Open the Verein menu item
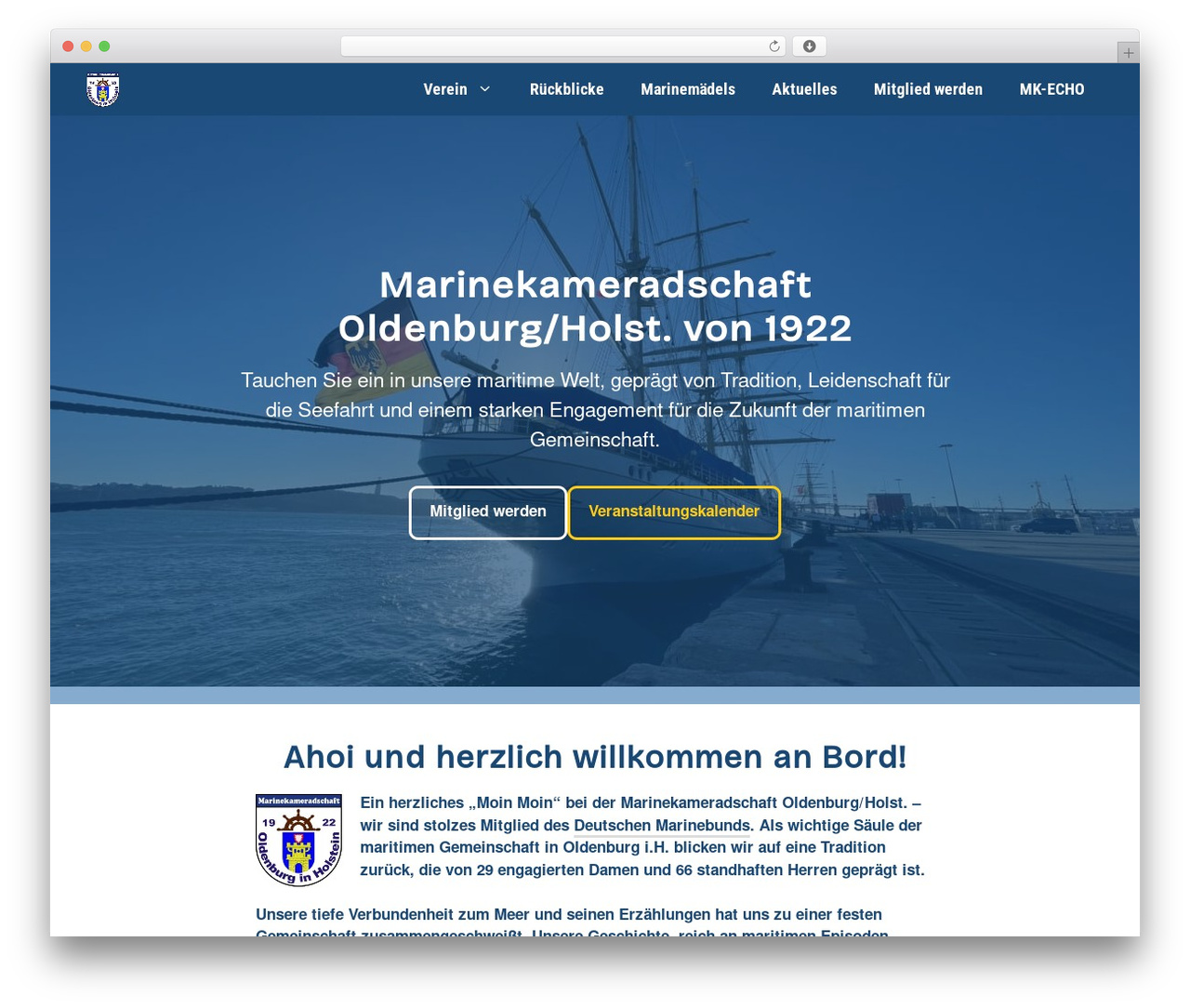The image size is (1190, 1008). pyautogui.click(x=445, y=89)
